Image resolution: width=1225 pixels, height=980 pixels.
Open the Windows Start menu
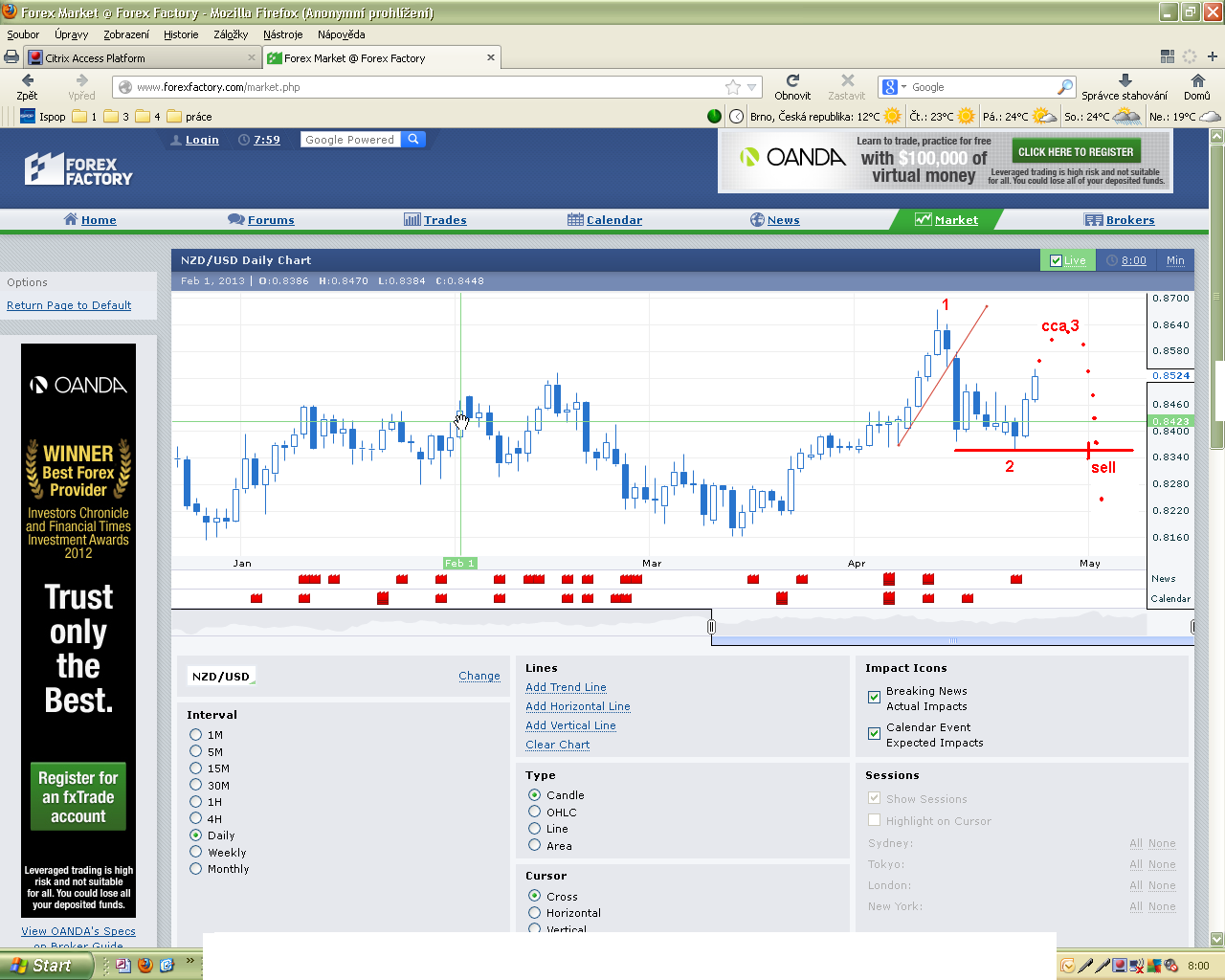coord(47,966)
